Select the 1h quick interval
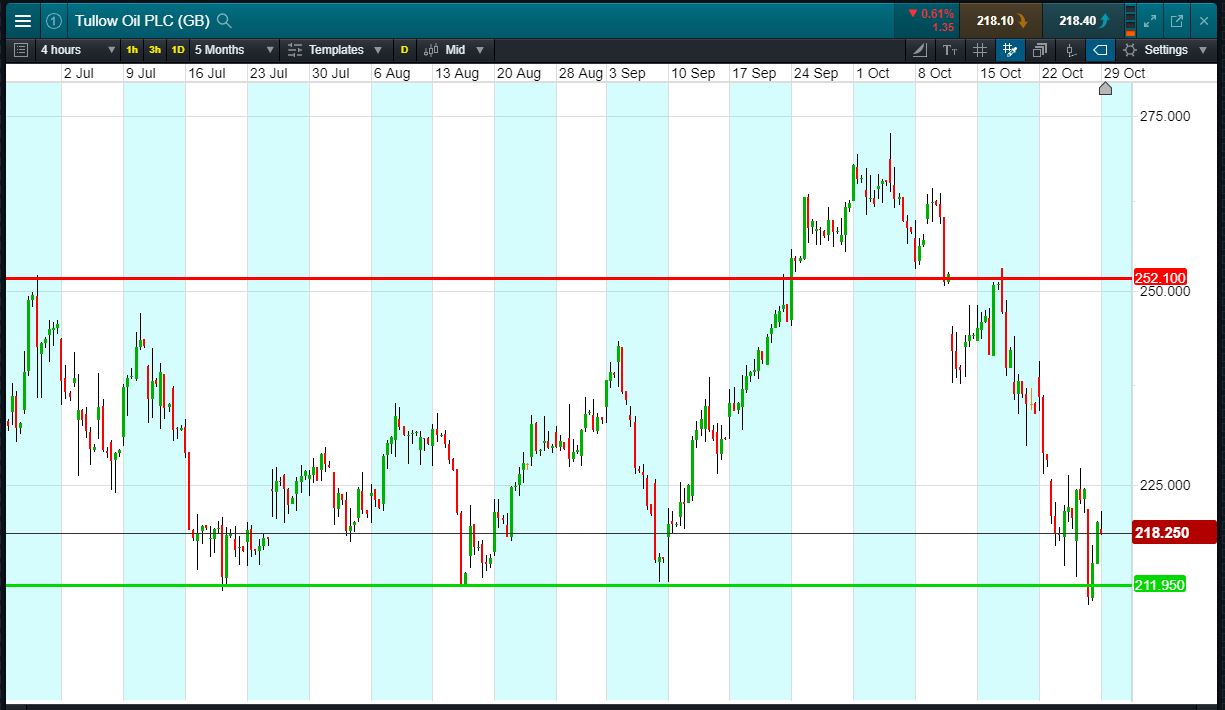 click(132, 49)
